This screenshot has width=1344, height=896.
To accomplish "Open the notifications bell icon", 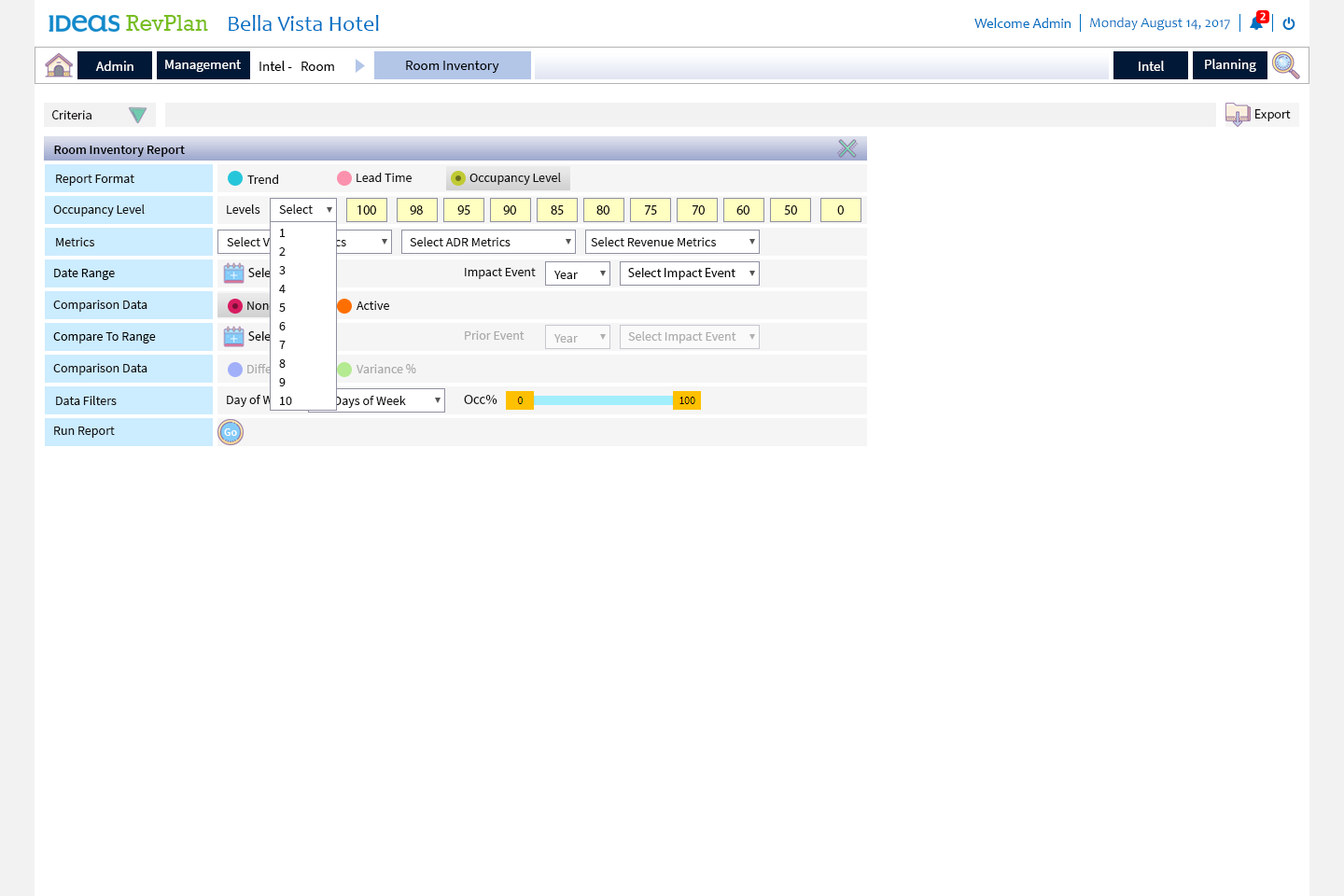I will [x=1256, y=23].
